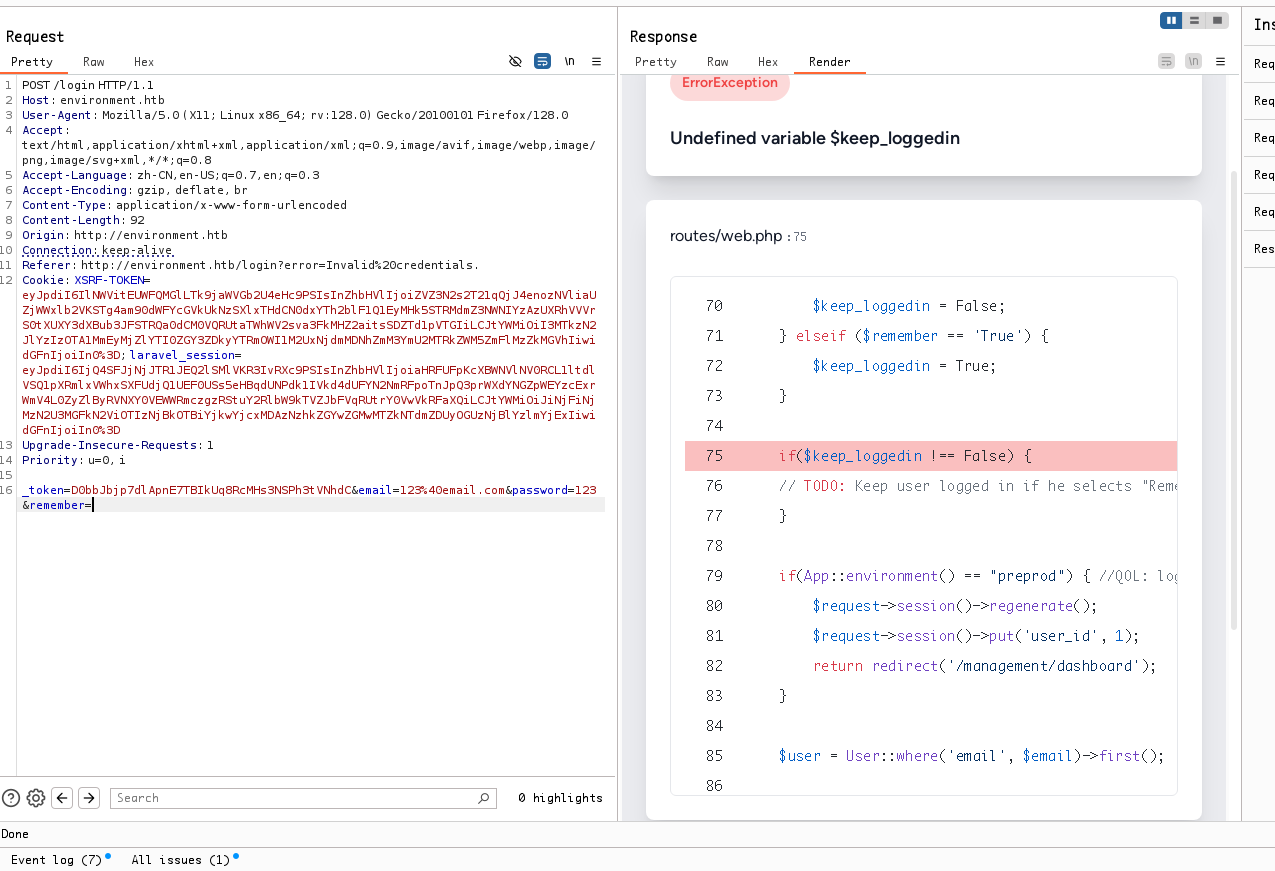1275x871 pixels.
Task: Click code line 82 redirect to /management/dashboard
Action: point(985,666)
